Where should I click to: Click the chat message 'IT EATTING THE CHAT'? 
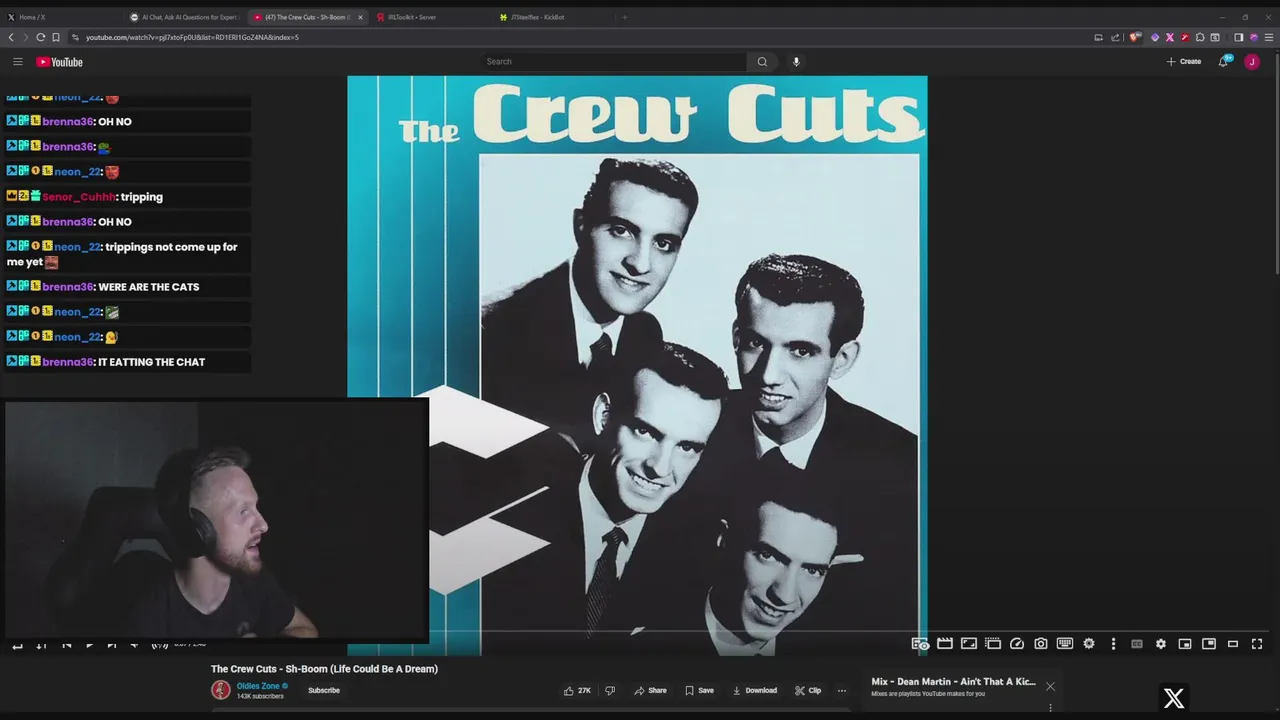[151, 362]
